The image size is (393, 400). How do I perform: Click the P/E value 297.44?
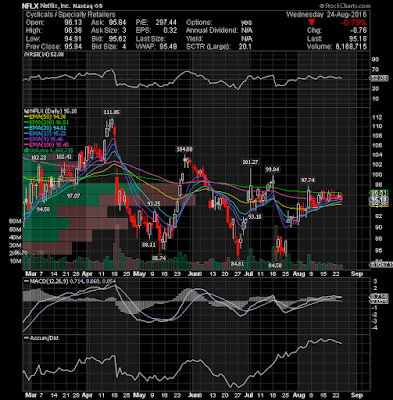click(x=166, y=23)
